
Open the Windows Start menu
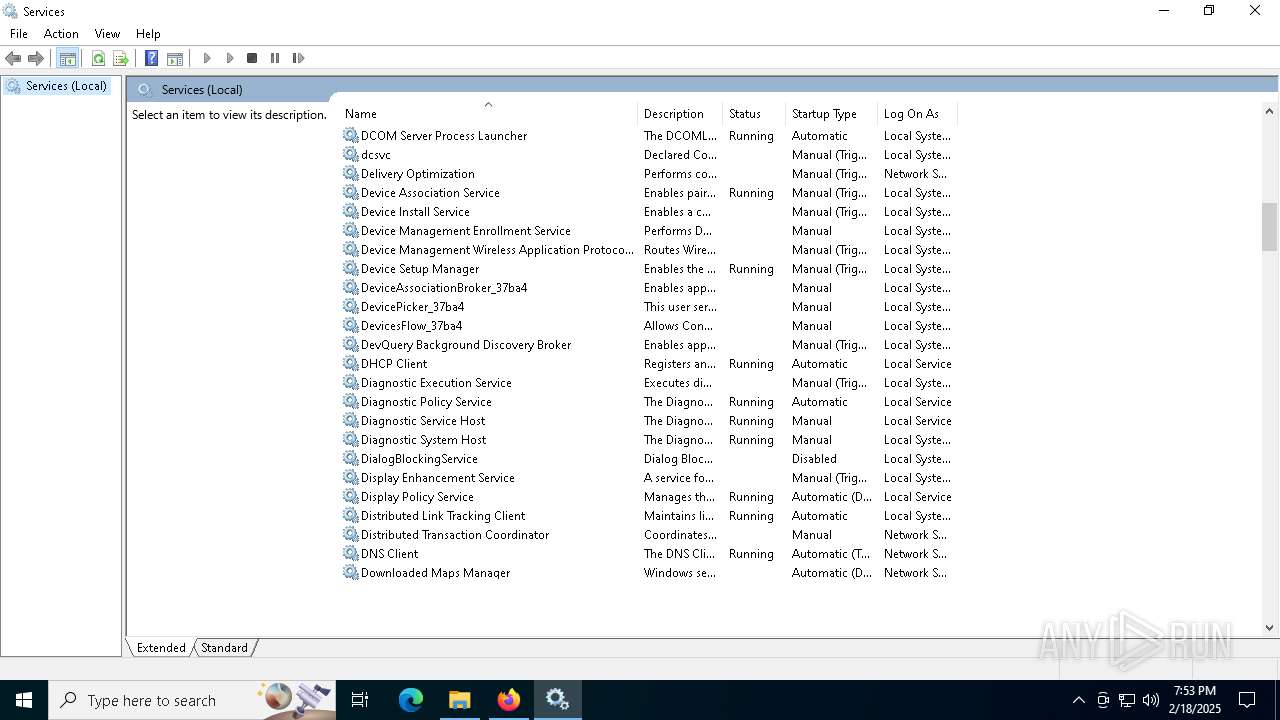(x=24, y=700)
